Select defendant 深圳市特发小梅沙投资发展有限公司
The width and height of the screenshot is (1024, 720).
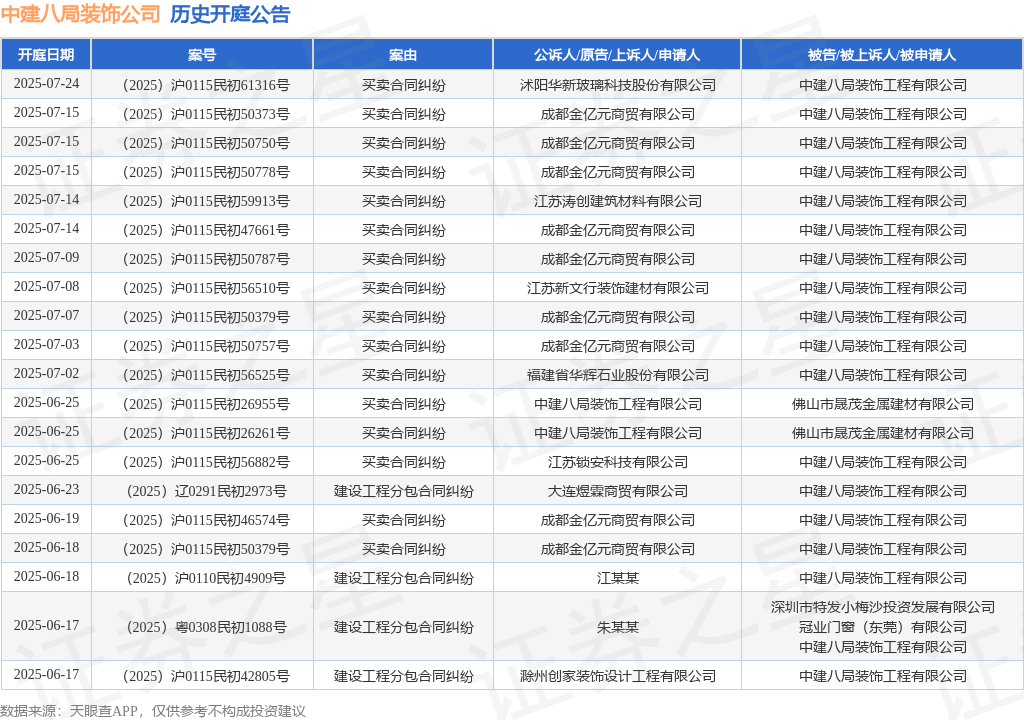tap(883, 607)
